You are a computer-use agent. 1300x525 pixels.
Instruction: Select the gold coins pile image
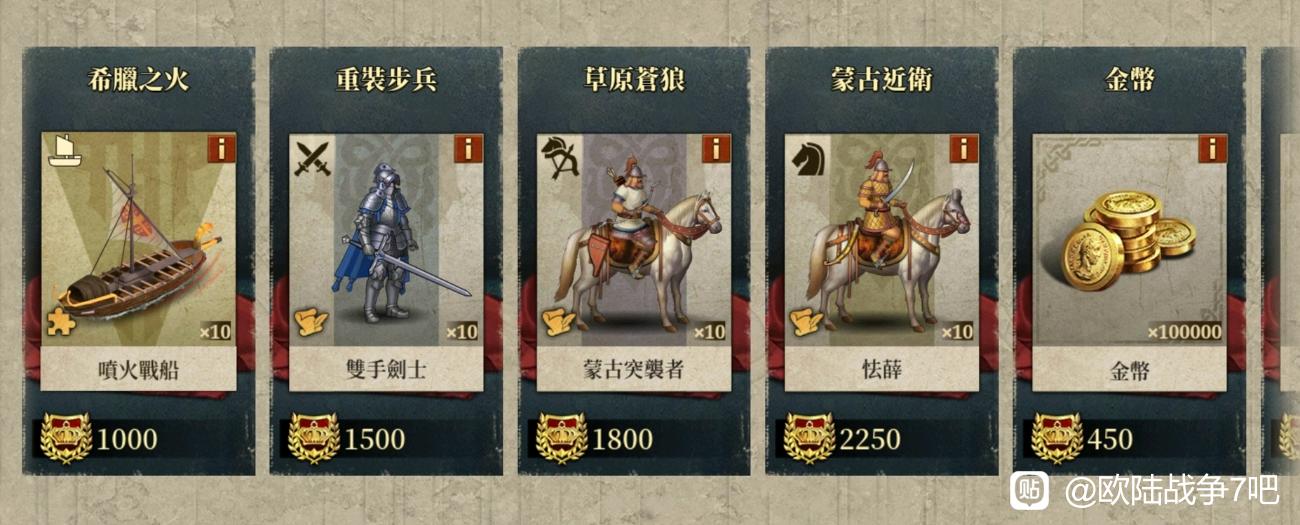point(1130,239)
